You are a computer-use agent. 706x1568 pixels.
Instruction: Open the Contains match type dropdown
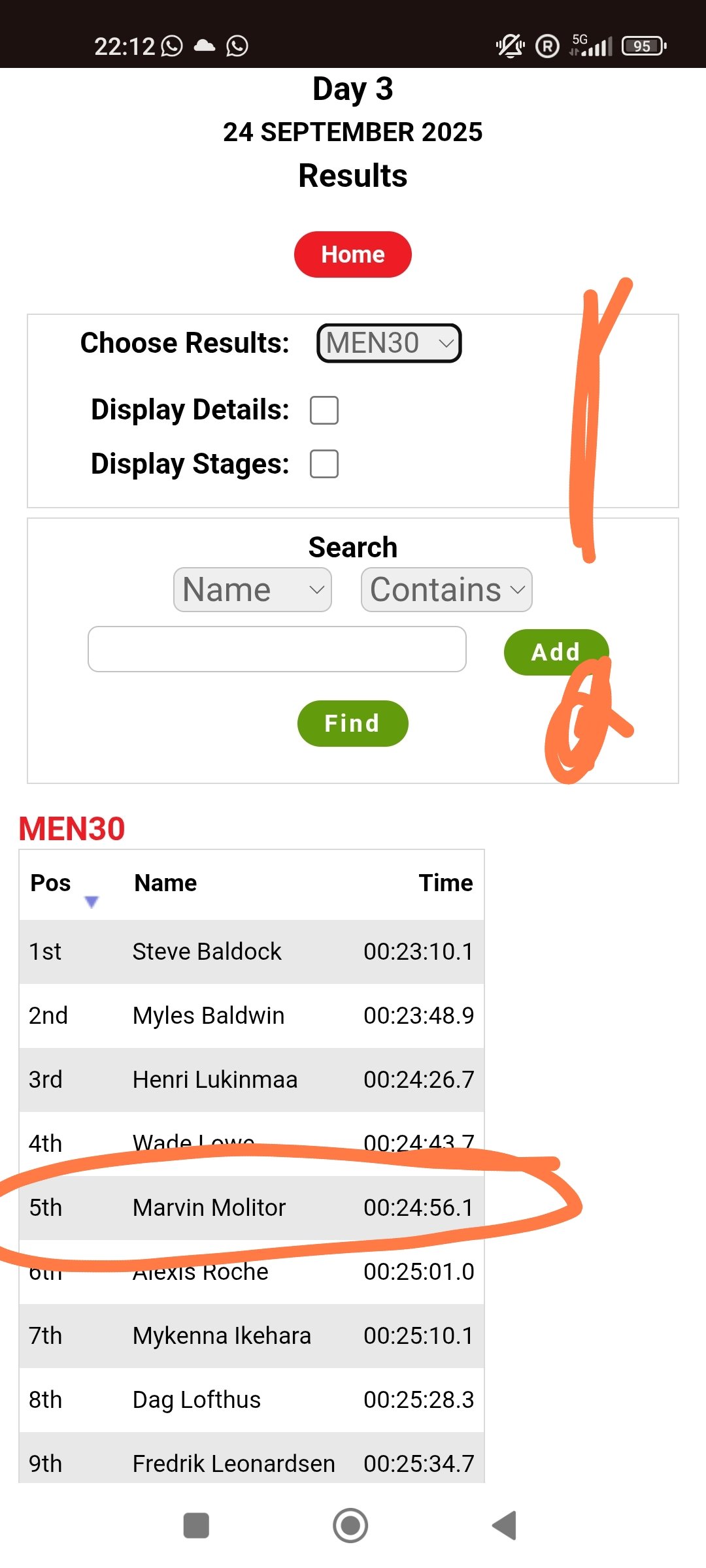coord(446,590)
